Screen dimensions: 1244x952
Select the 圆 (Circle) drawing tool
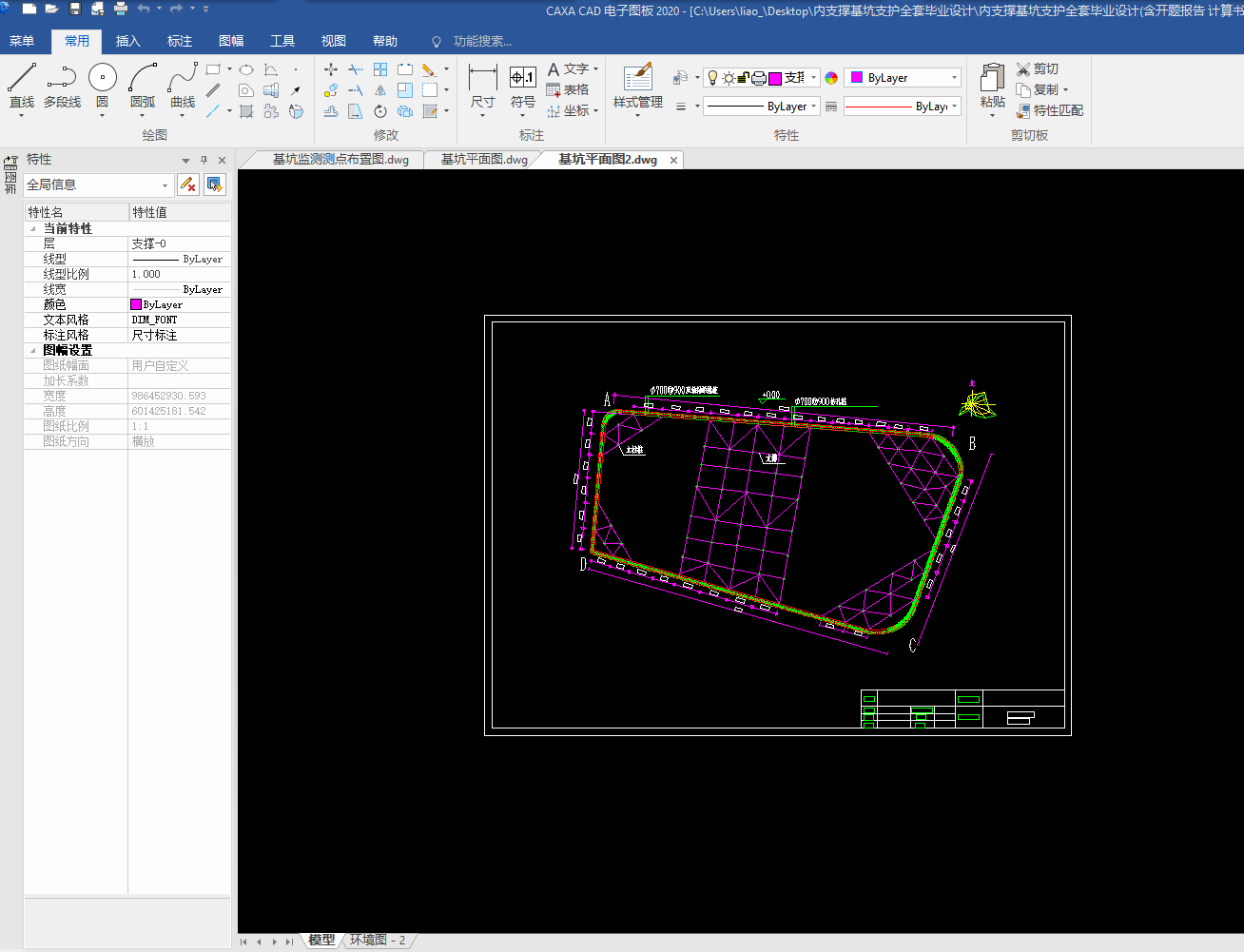(102, 86)
